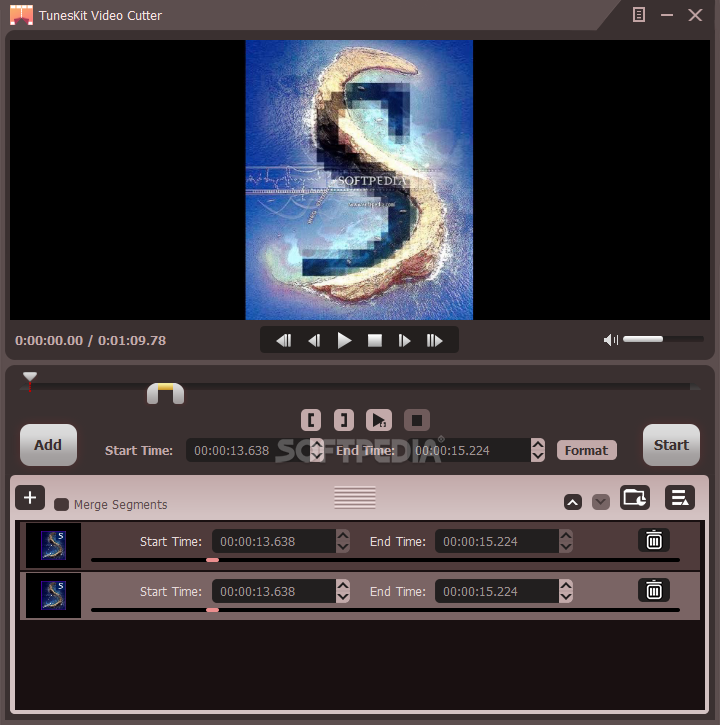Edit second segment End Time field
This screenshot has width=720, height=725.
coord(497,591)
